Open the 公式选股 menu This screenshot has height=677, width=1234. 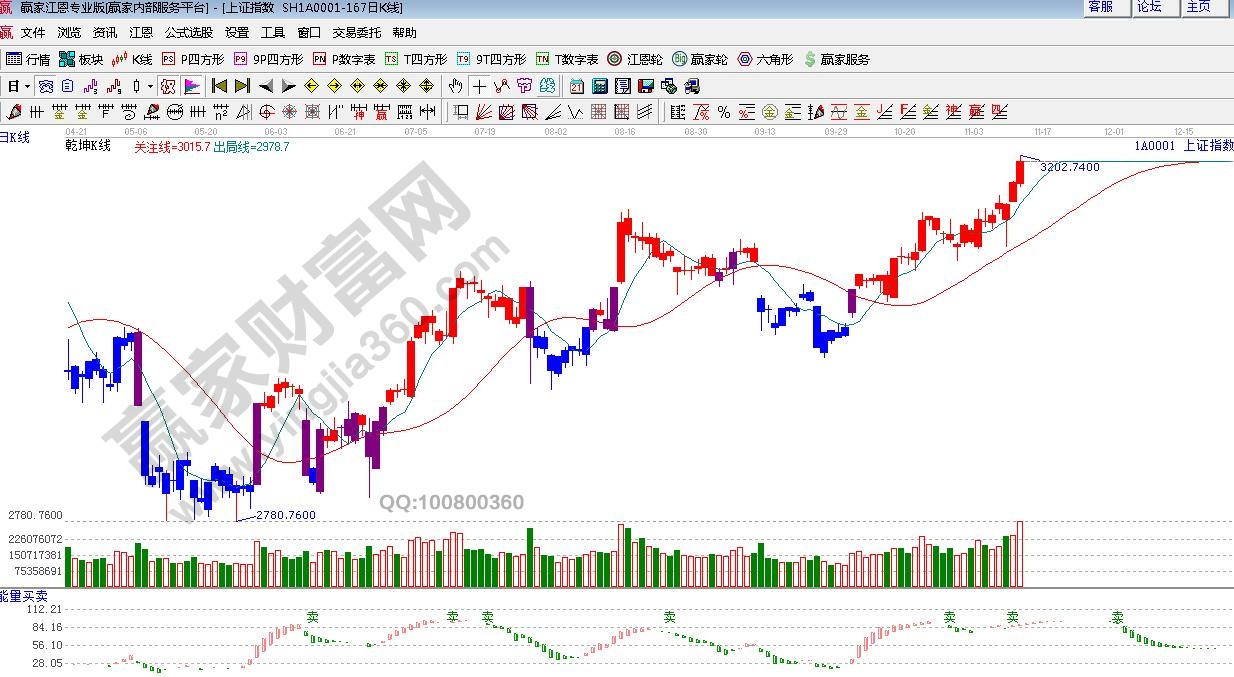click(188, 33)
